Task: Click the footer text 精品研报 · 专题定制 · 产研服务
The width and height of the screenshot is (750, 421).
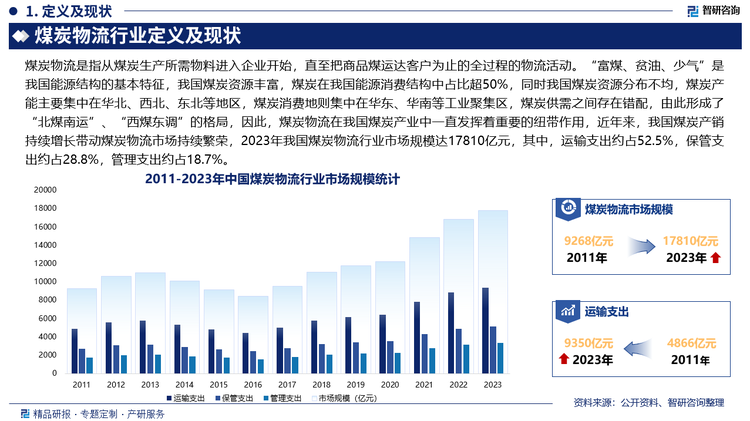Action: tap(99, 414)
